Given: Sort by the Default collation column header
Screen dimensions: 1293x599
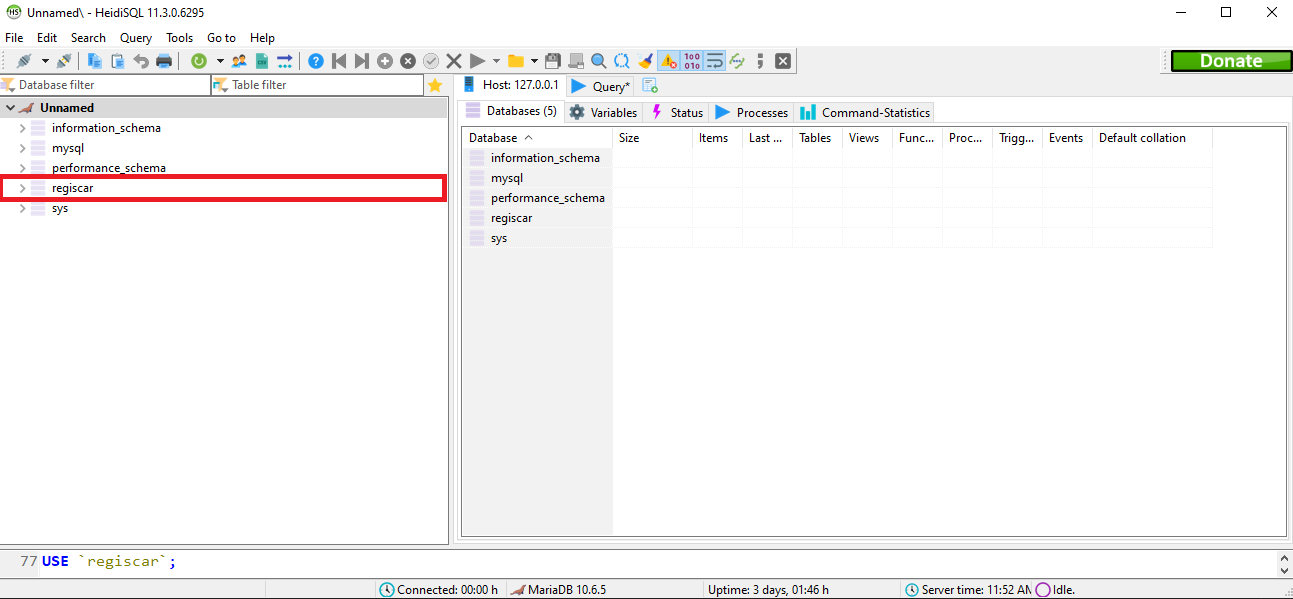Looking at the screenshot, I should (1152, 138).
